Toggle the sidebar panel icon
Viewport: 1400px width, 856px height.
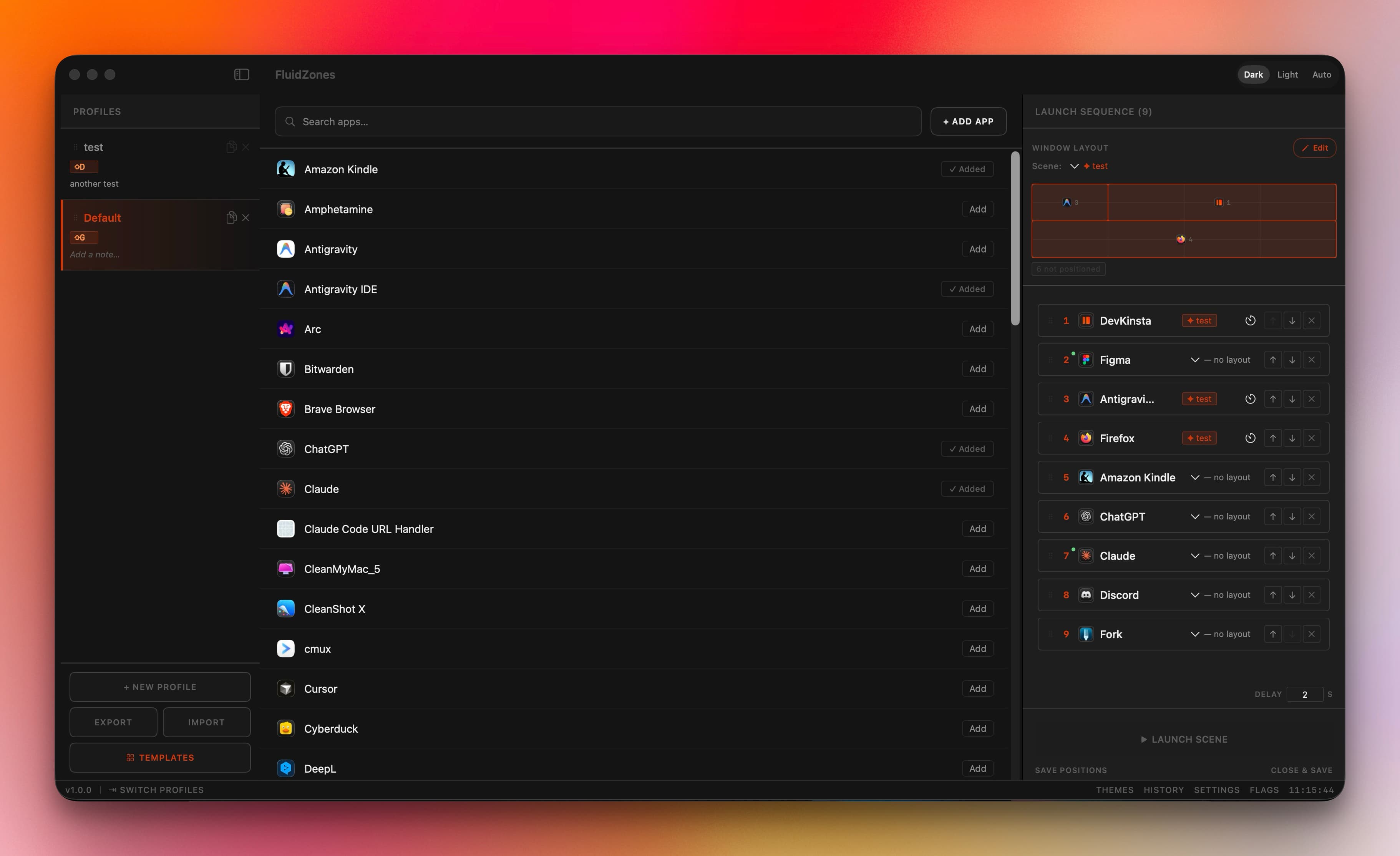(242, 75)
